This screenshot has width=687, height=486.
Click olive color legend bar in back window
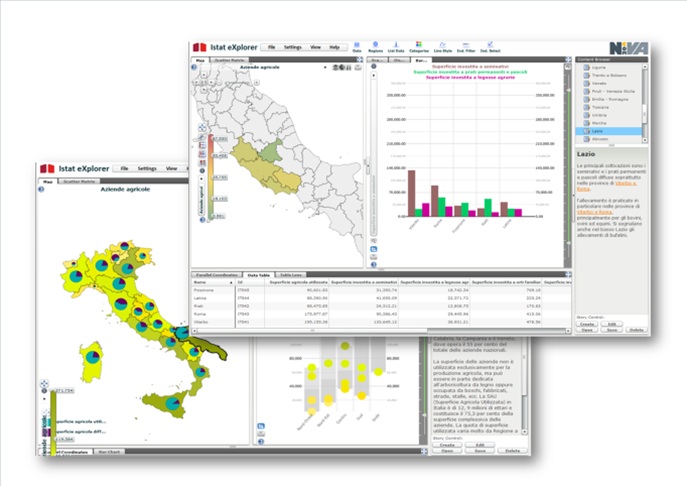click(53, 422)
